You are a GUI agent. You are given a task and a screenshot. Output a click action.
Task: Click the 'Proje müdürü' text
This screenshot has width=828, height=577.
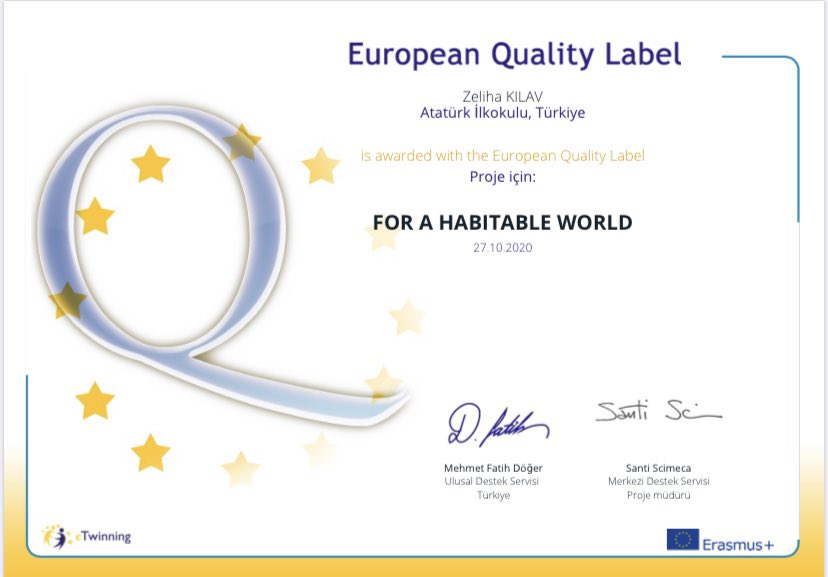point(658,495)
